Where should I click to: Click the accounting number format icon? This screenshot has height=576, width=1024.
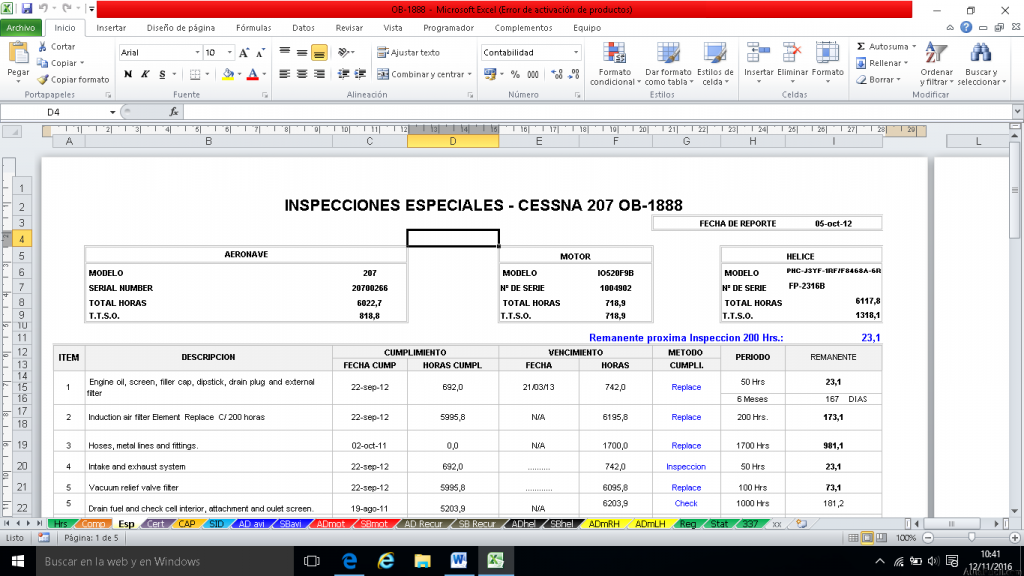tap(490, 74)
